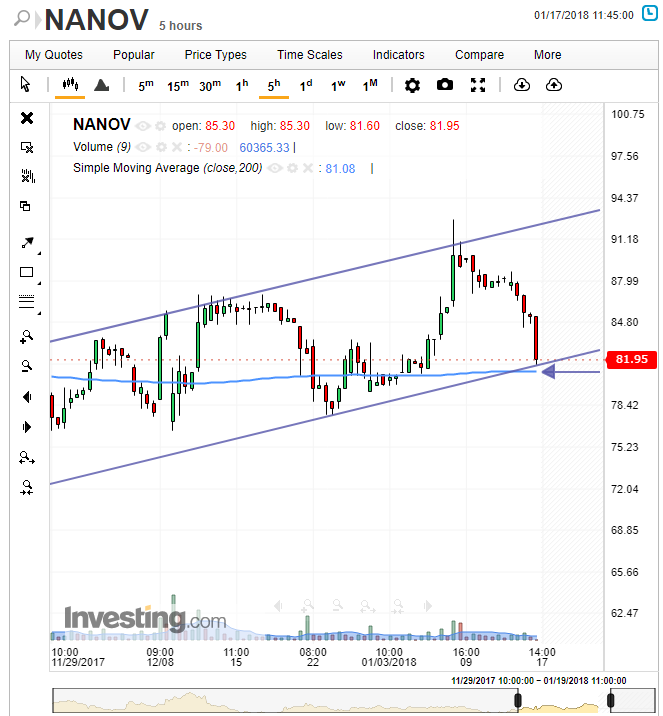Move chart left with sidebar arrow
The image size is (663, 716).
pyautogui.click(x=27, y=397)
